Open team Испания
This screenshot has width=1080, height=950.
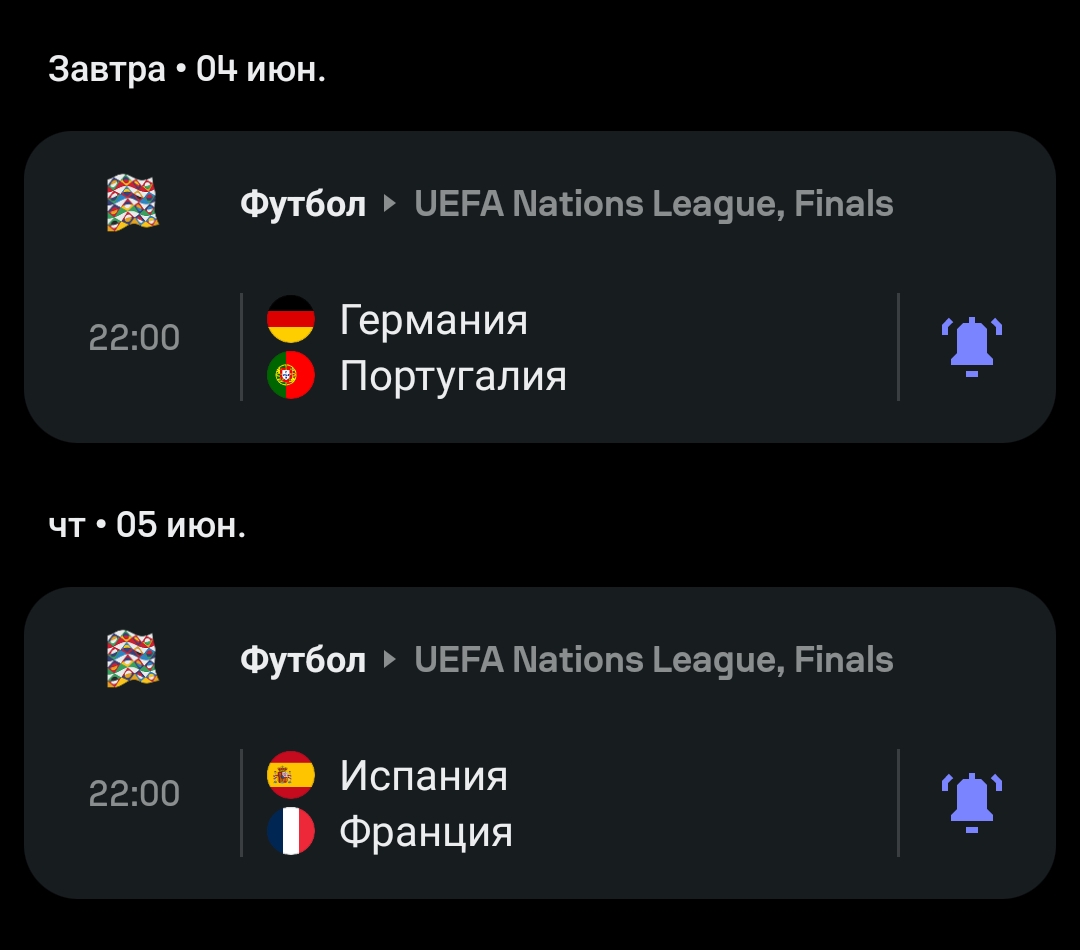424,776
